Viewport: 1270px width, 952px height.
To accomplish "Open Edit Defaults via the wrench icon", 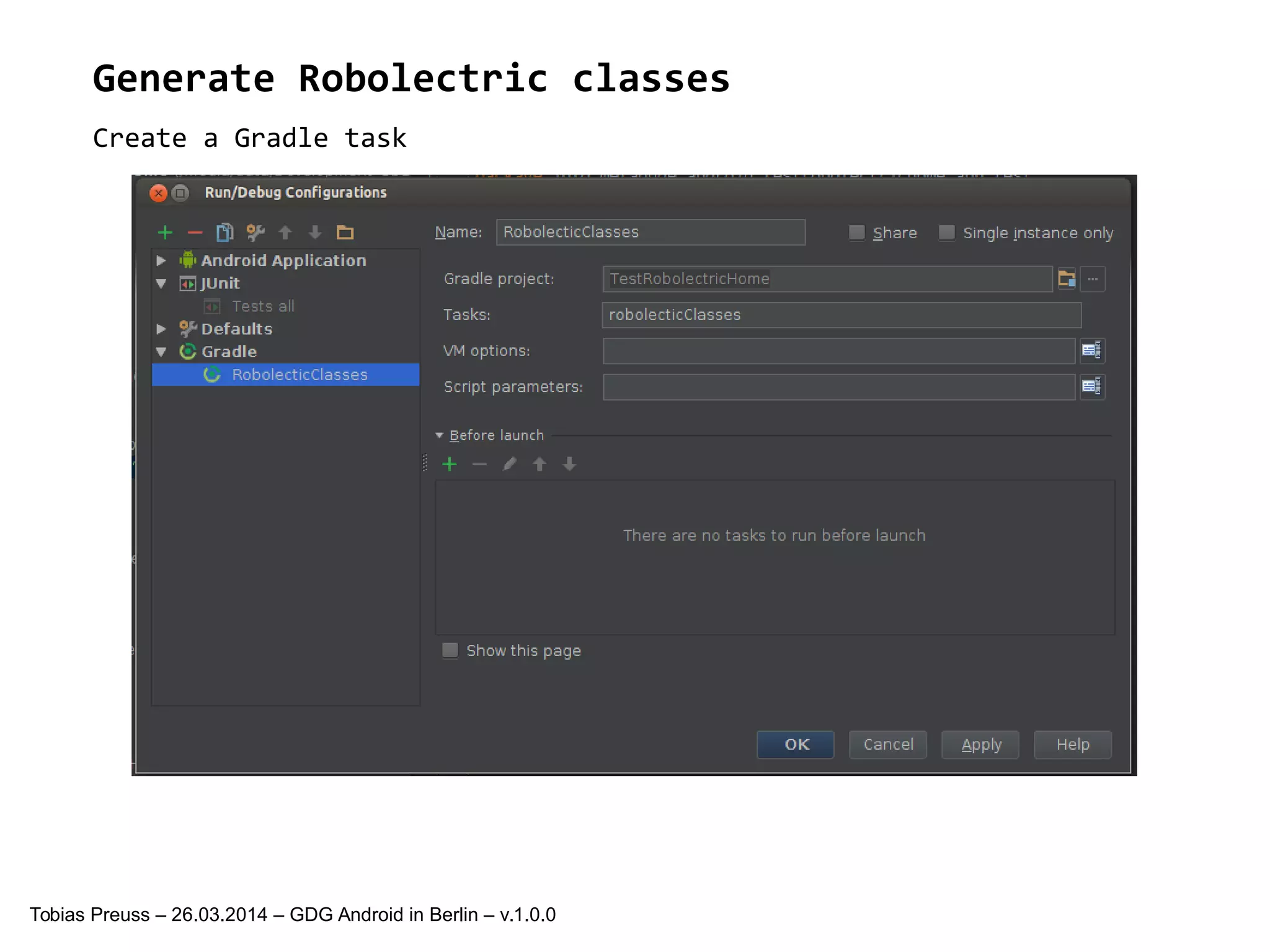I will pos(255,233).
